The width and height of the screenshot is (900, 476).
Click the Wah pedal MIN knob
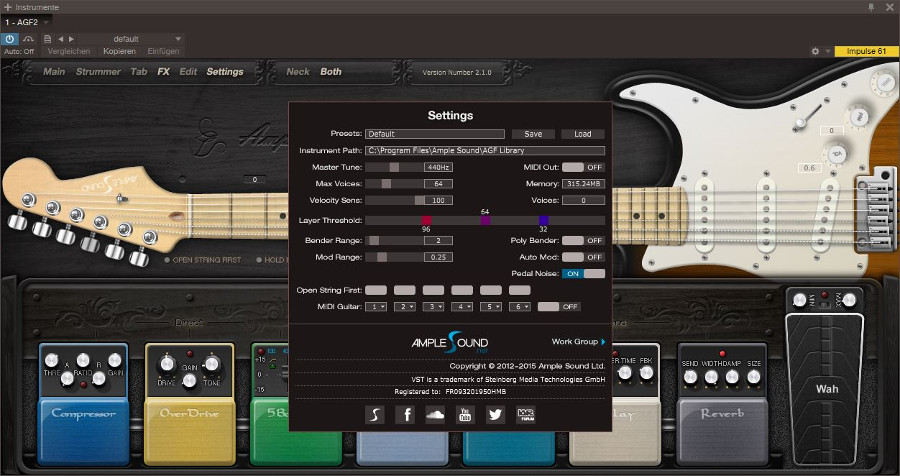(x=800, y=300)
